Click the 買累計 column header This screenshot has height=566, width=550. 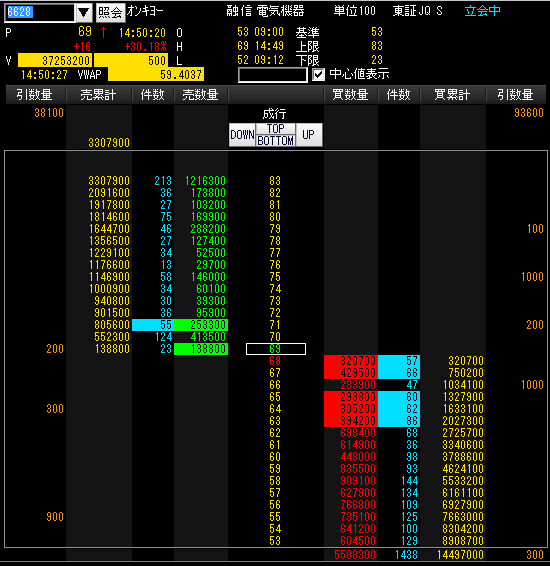(452, 95)
